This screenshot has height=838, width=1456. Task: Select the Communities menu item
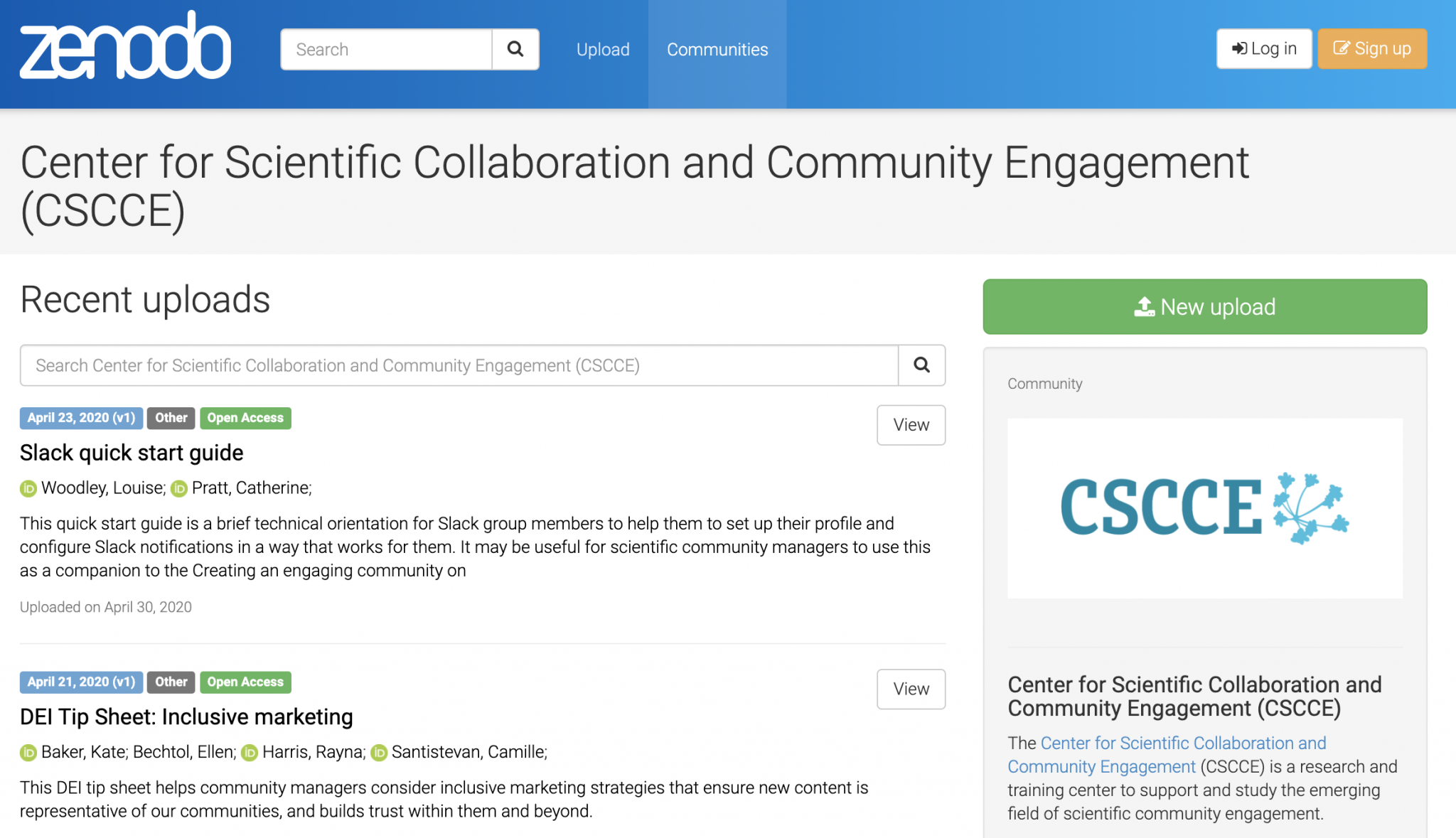point(717,49)
